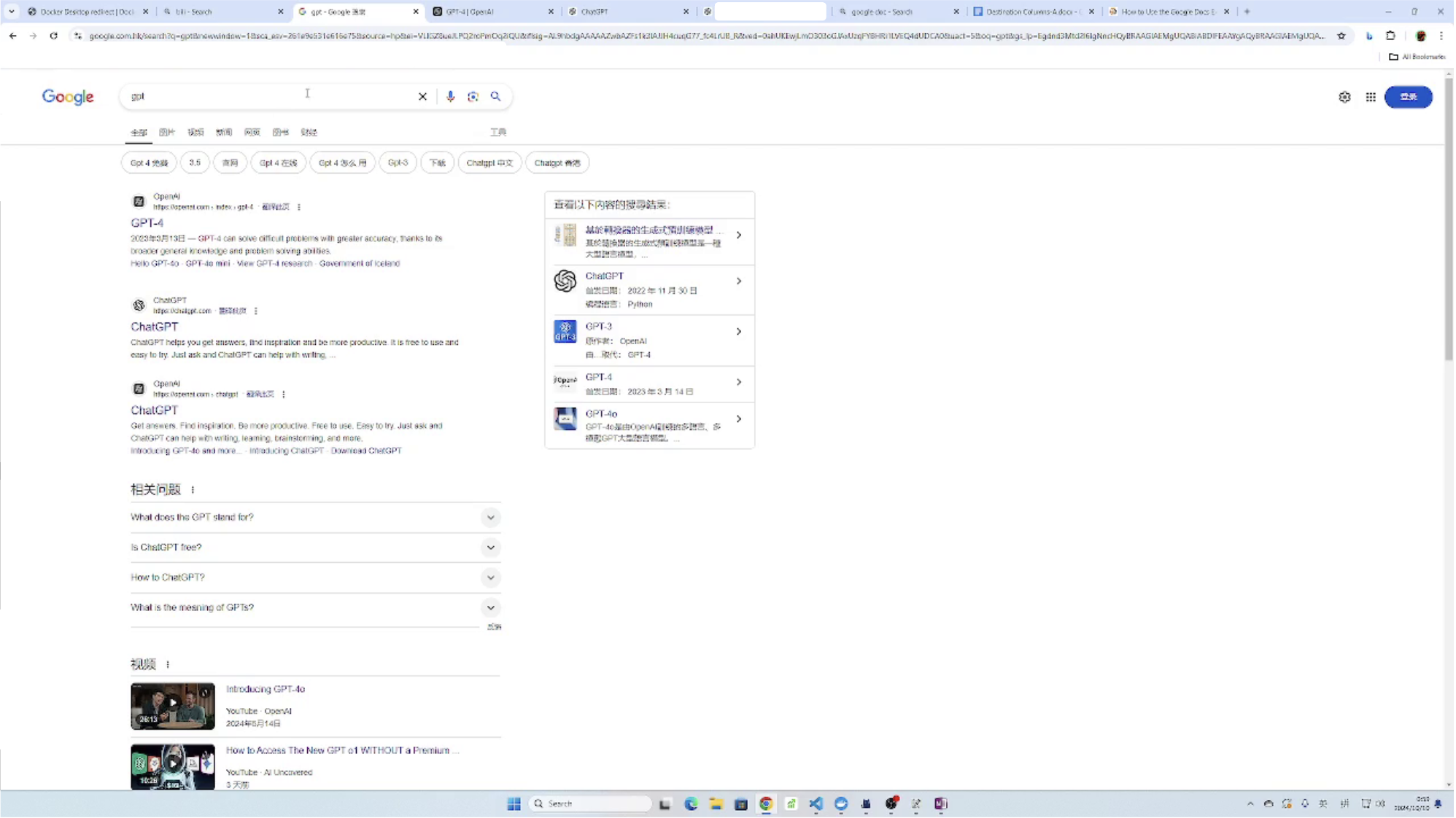Reload the page using refresh icon

coord(53,36)
